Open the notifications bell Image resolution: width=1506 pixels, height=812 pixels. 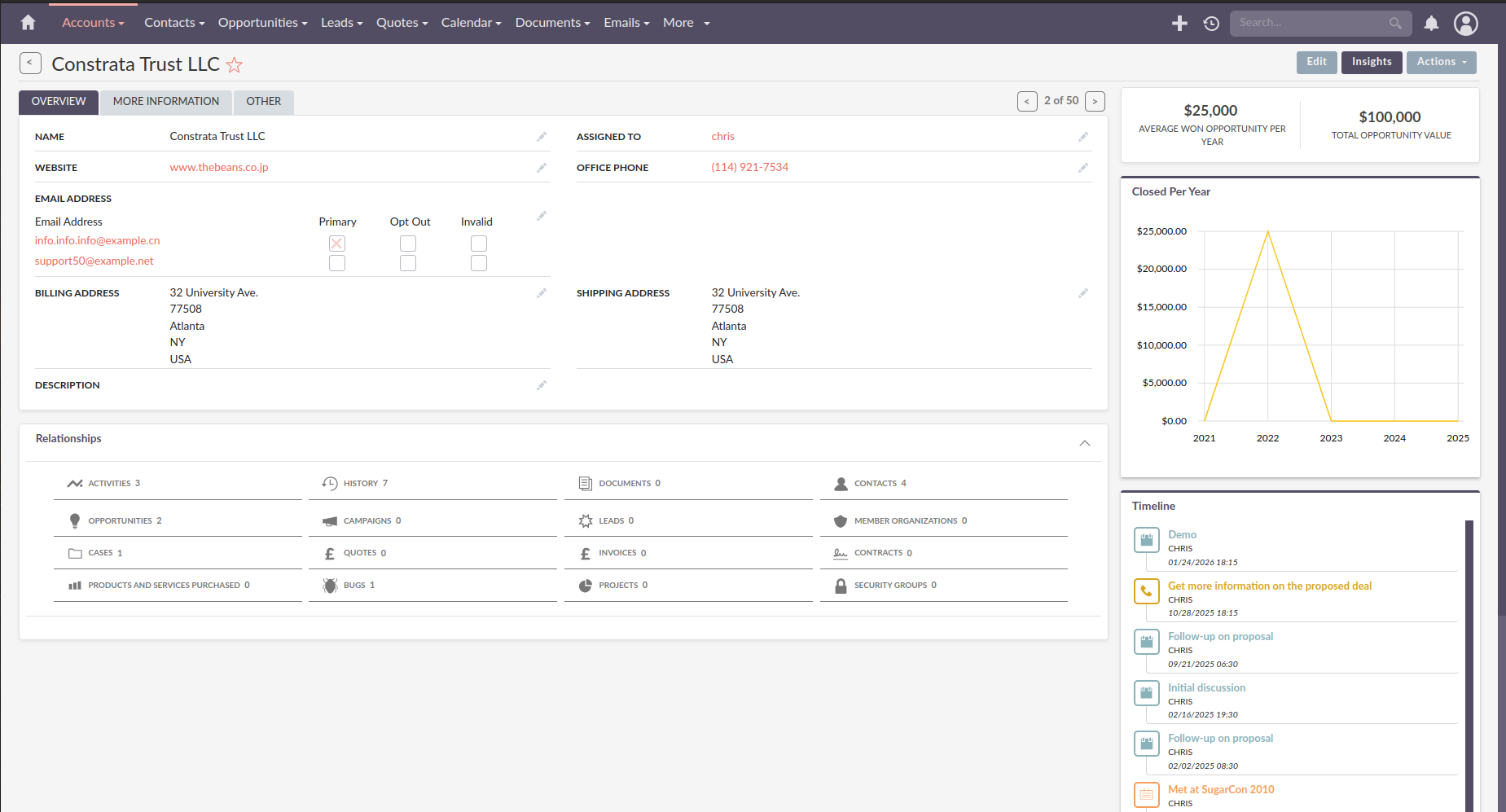tap(1431, 24)
